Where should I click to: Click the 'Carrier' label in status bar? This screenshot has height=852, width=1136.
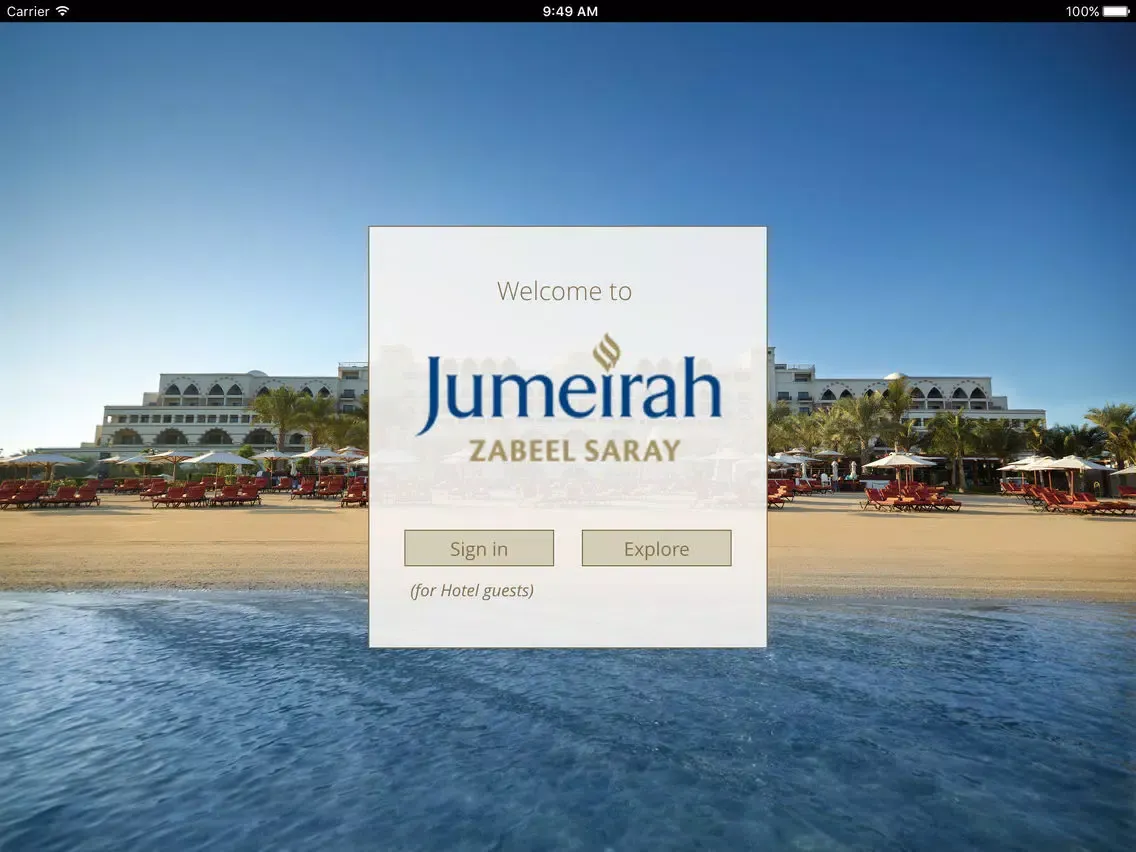point(28,11)
